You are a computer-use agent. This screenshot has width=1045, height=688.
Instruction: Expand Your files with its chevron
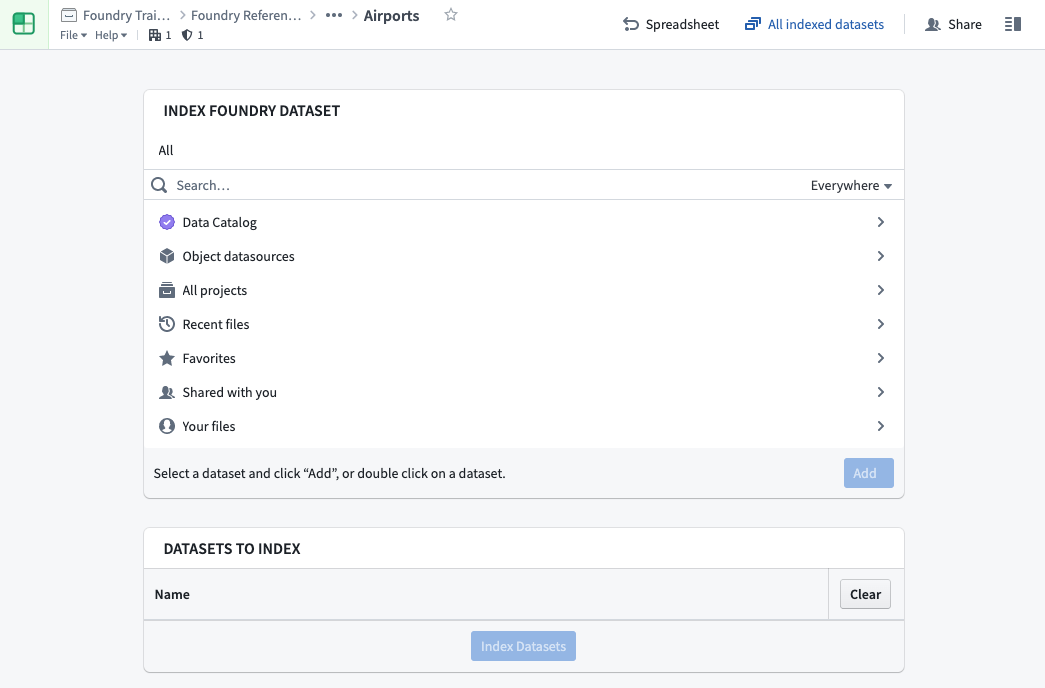[x=880, y=426]
